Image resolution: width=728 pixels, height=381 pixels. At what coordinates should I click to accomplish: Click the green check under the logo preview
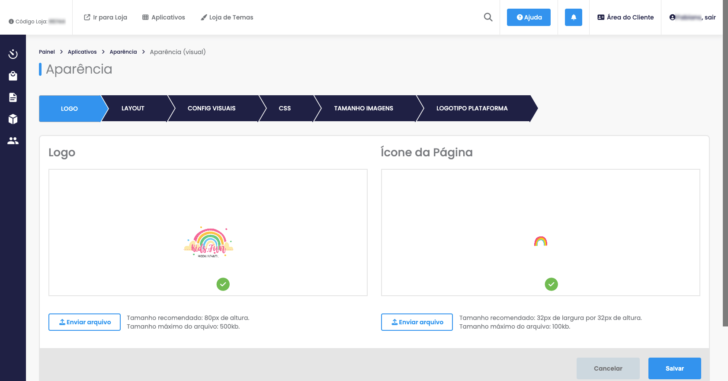pyautogui.click(x=223, y=284)
